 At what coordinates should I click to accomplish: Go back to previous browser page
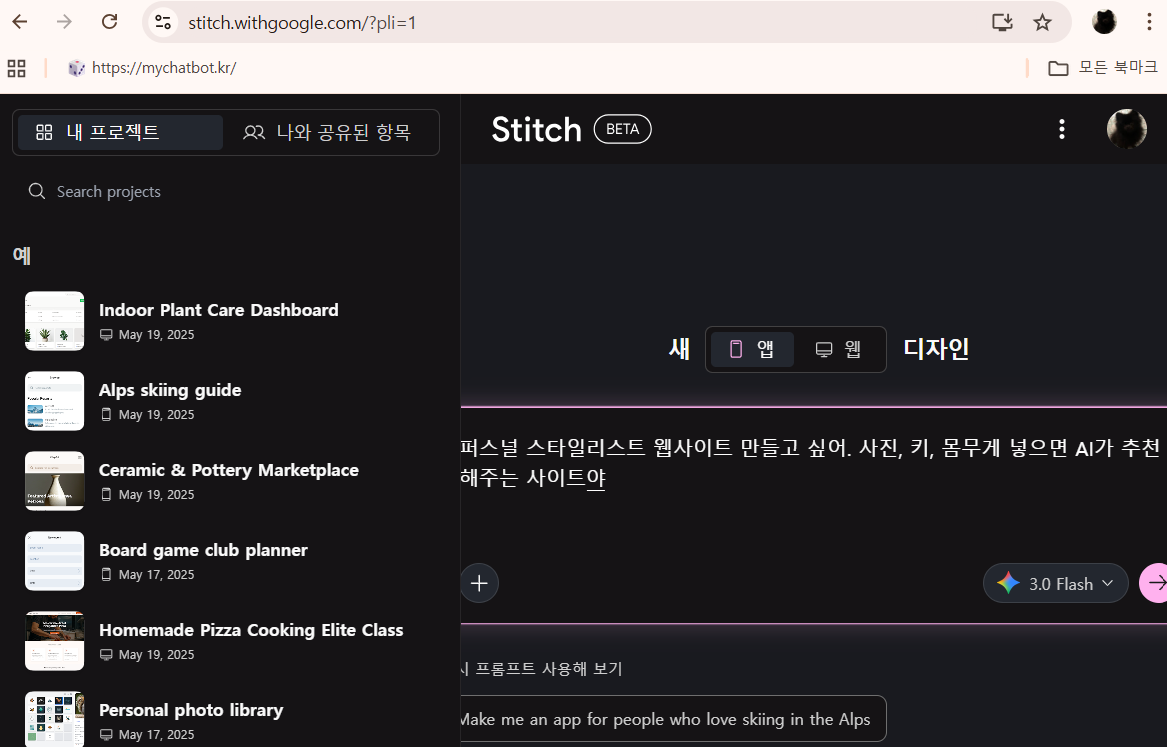tap(20, 22)
